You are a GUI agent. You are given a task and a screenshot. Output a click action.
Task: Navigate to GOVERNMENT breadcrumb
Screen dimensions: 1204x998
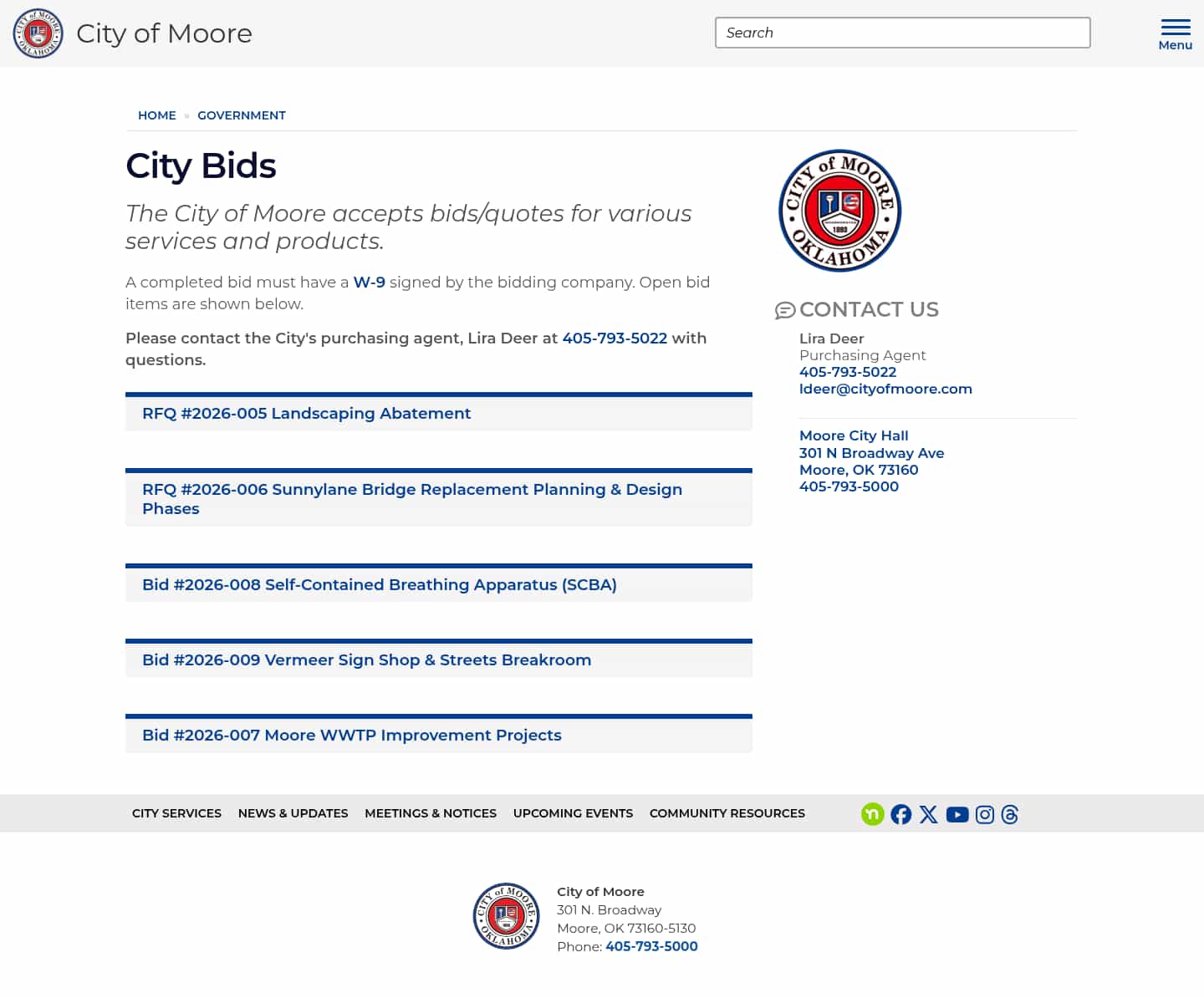(x=242, y=115)
